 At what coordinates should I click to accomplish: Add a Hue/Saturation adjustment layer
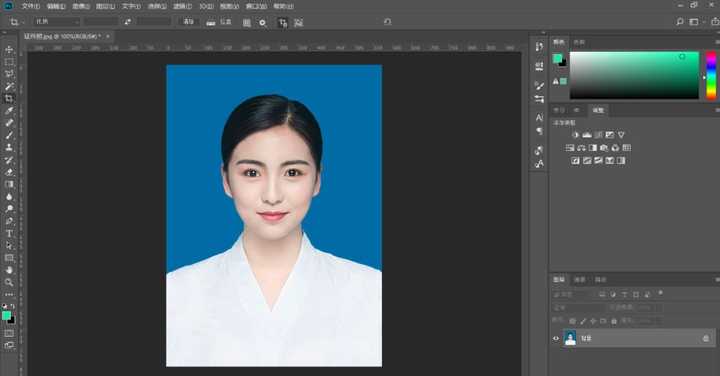point(570,148)
